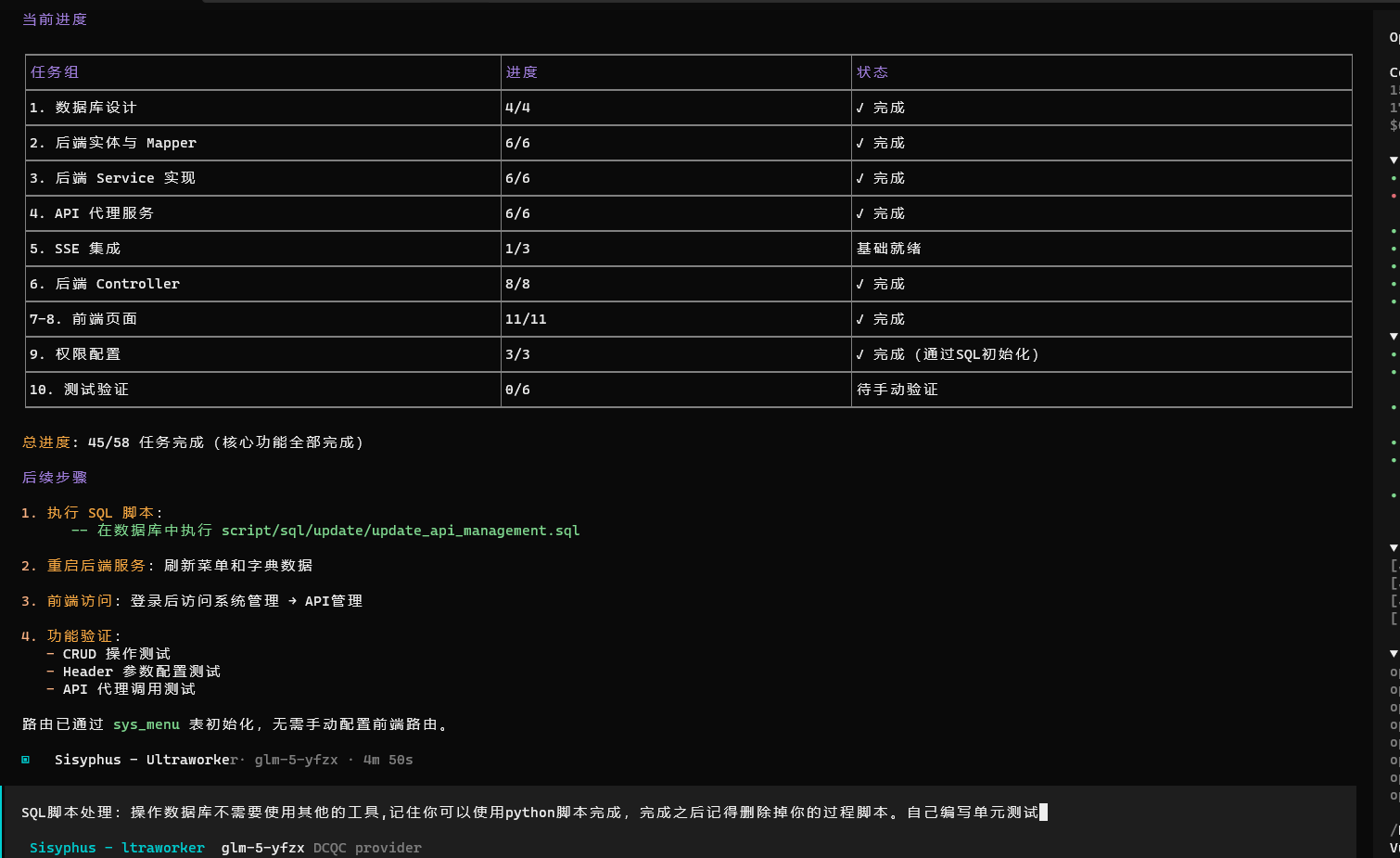Click the checkmark in the 前端页面 row
1400x858 pixels.
[x=860, y=319]
